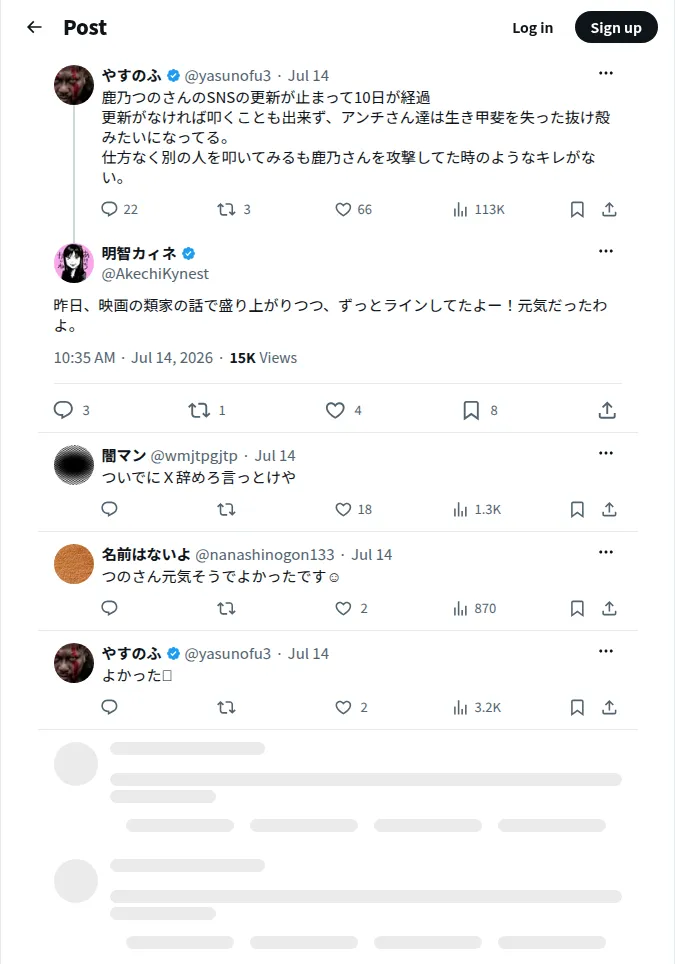Open more options for 闇マン's reply

click(606, 453)
